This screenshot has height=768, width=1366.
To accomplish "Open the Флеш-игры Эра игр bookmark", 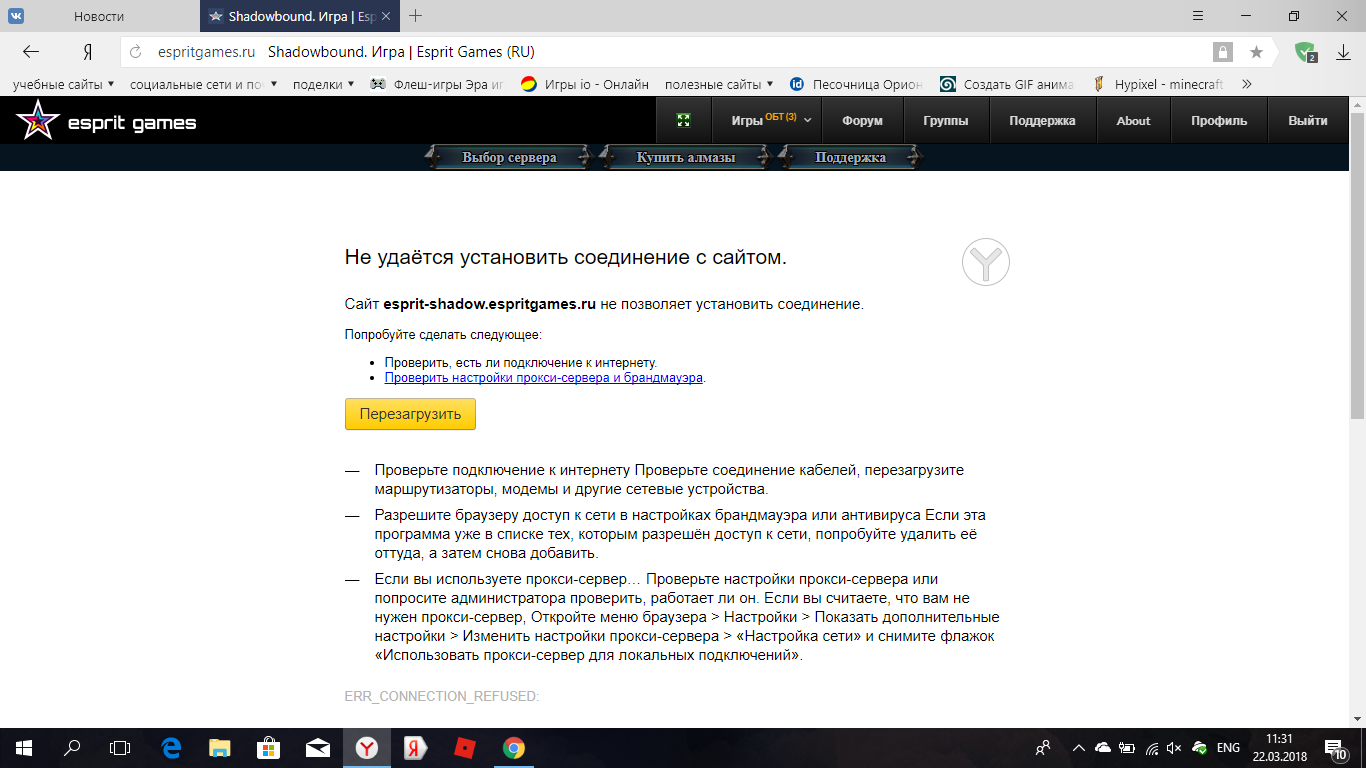I will (437, 85).
